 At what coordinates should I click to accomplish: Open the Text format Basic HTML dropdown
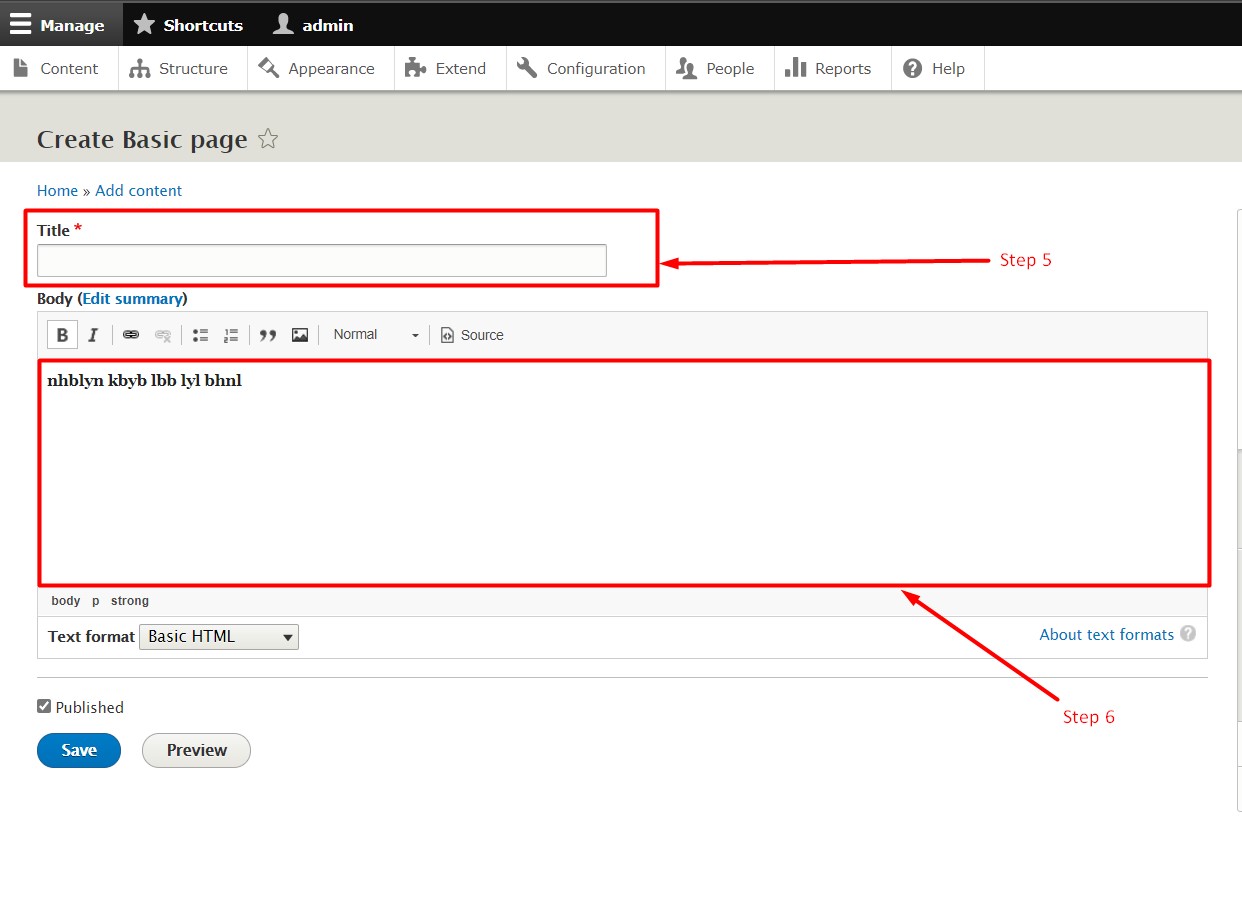[219, 637]
